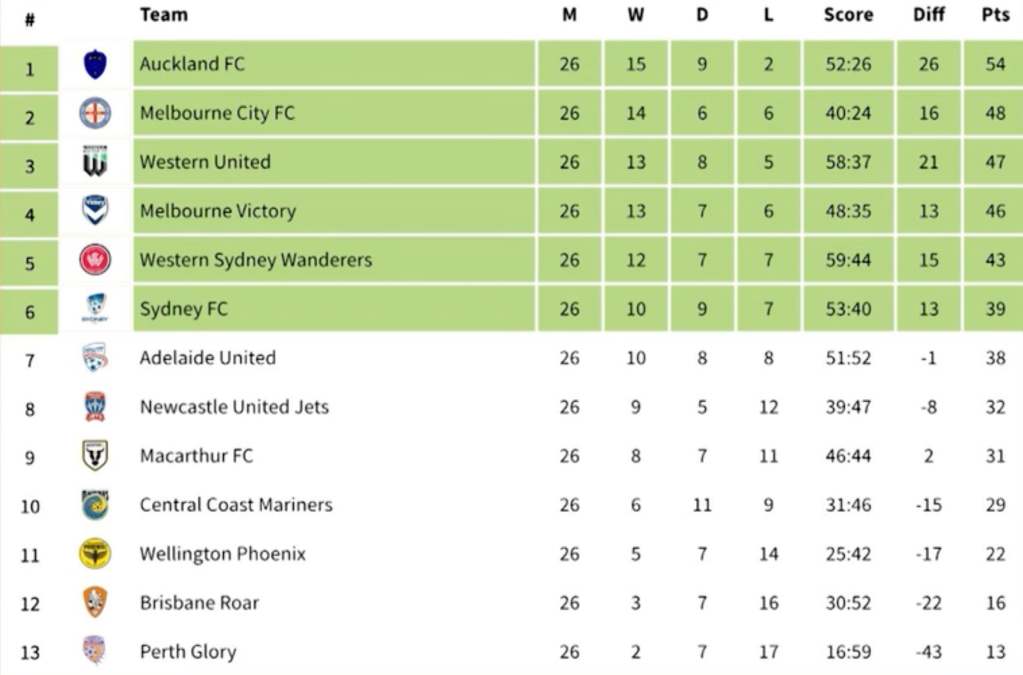1023x675 pixels.
Task: Click the Brisbane Roar crest
Action: 95,603
